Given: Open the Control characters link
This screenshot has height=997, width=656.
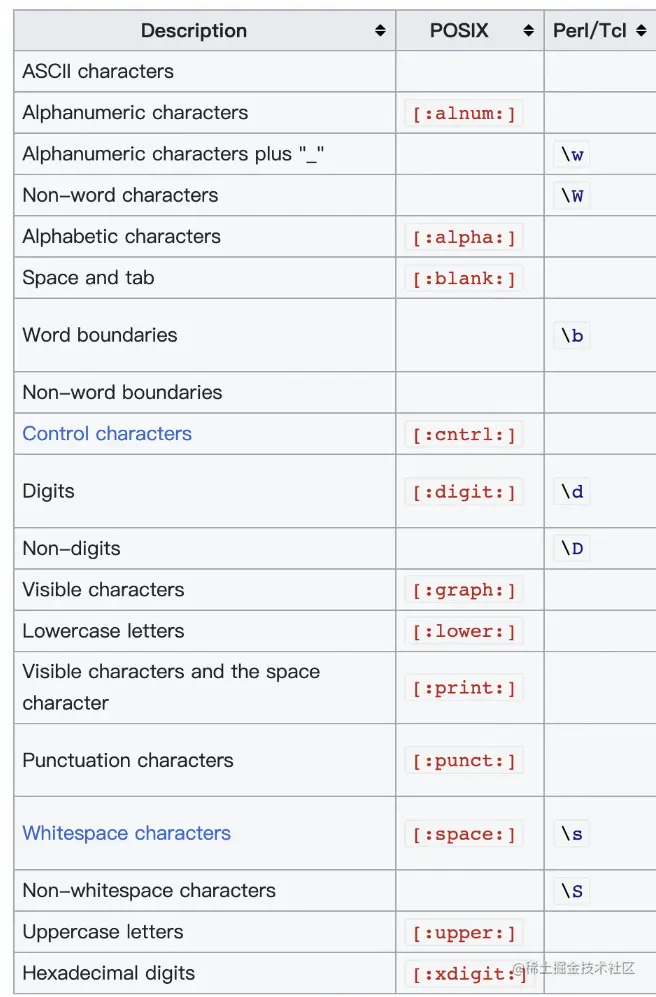Looking at the screenshot, I should tap(107, 434).
